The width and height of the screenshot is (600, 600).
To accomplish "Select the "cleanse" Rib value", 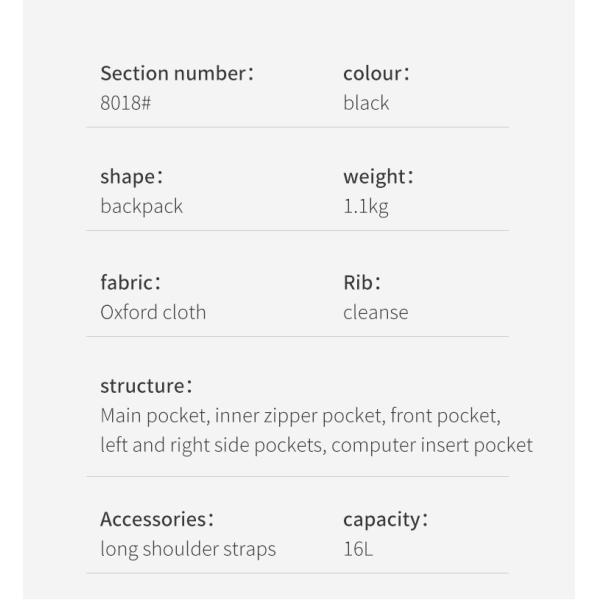I will [x=375, y=312].
